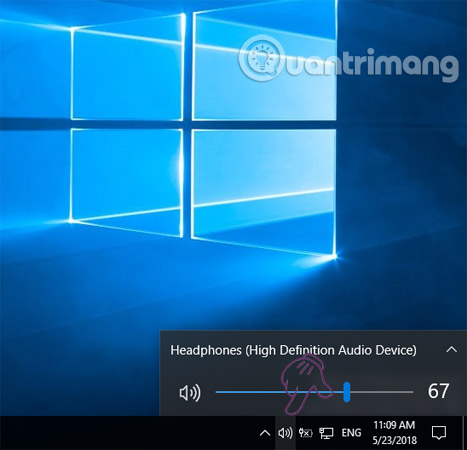Open the clock showing 11:09 AM

coord(394,433)
